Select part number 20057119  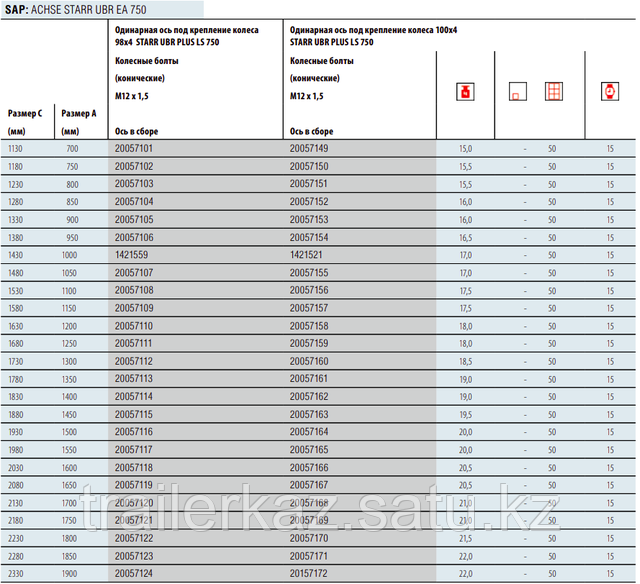[x=134, y=485]
